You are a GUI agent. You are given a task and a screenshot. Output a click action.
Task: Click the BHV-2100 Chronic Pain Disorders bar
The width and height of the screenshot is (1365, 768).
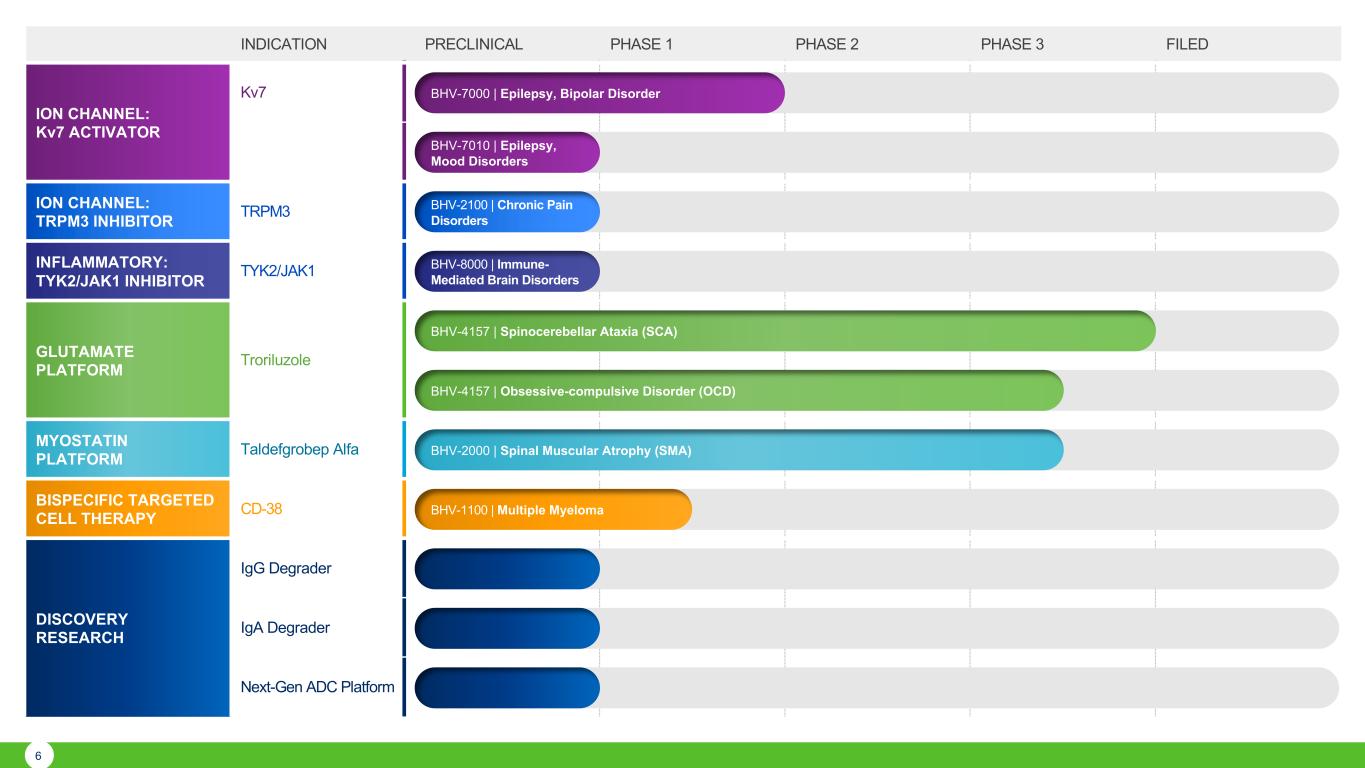[x=507, y=212]
